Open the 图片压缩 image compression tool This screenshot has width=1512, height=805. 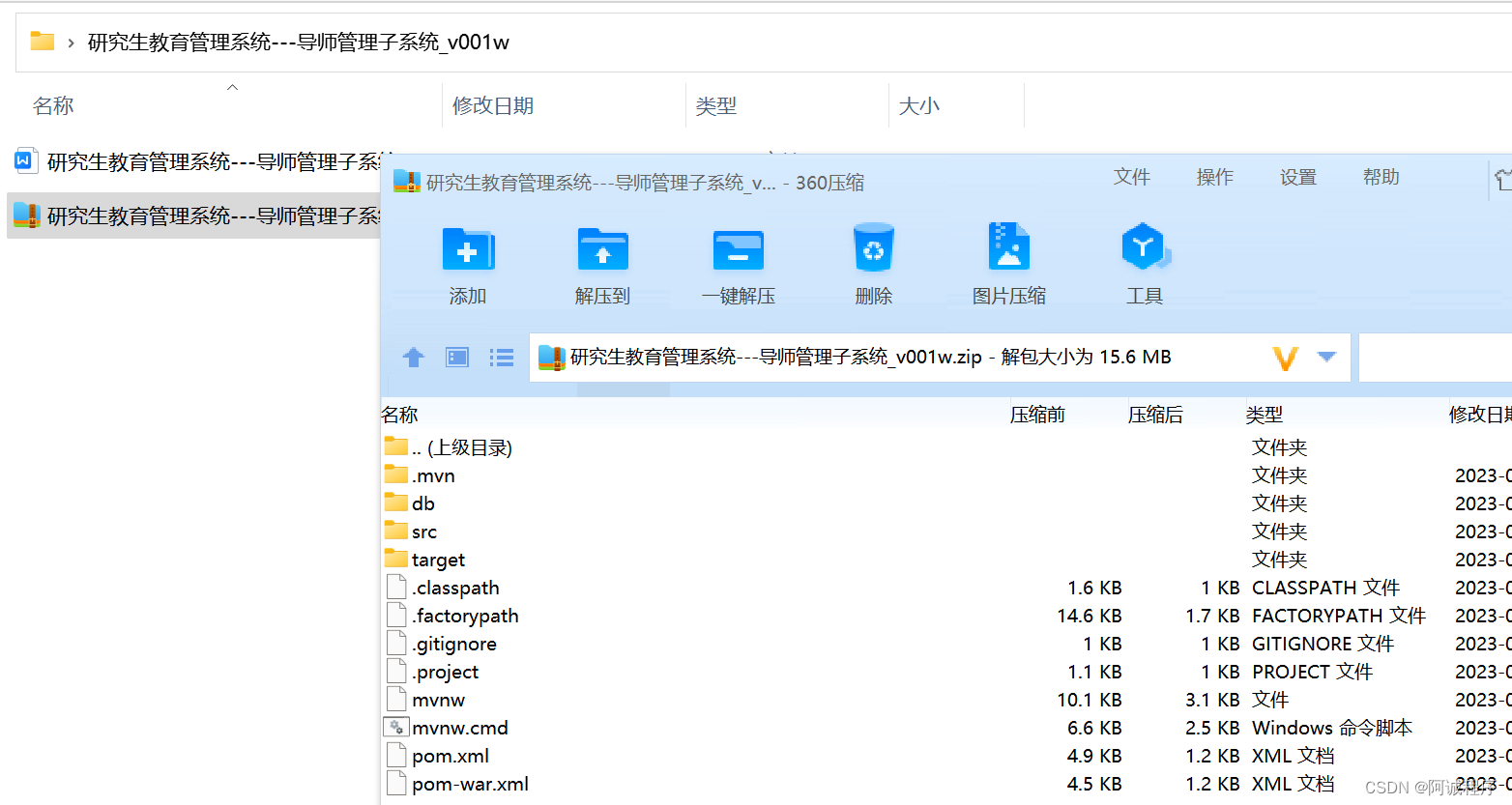1008,246
